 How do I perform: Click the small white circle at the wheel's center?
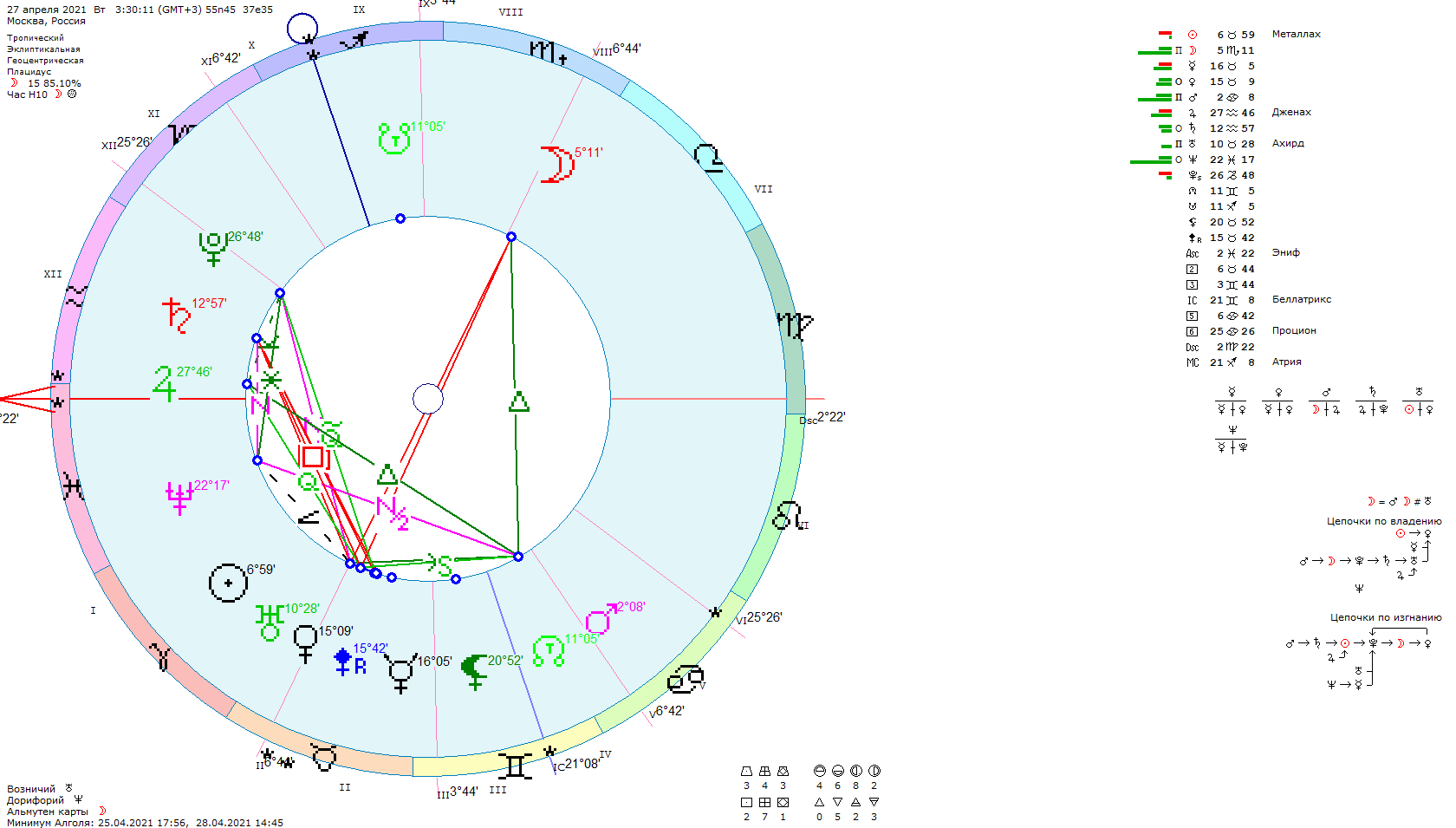[x=428, y=399]
